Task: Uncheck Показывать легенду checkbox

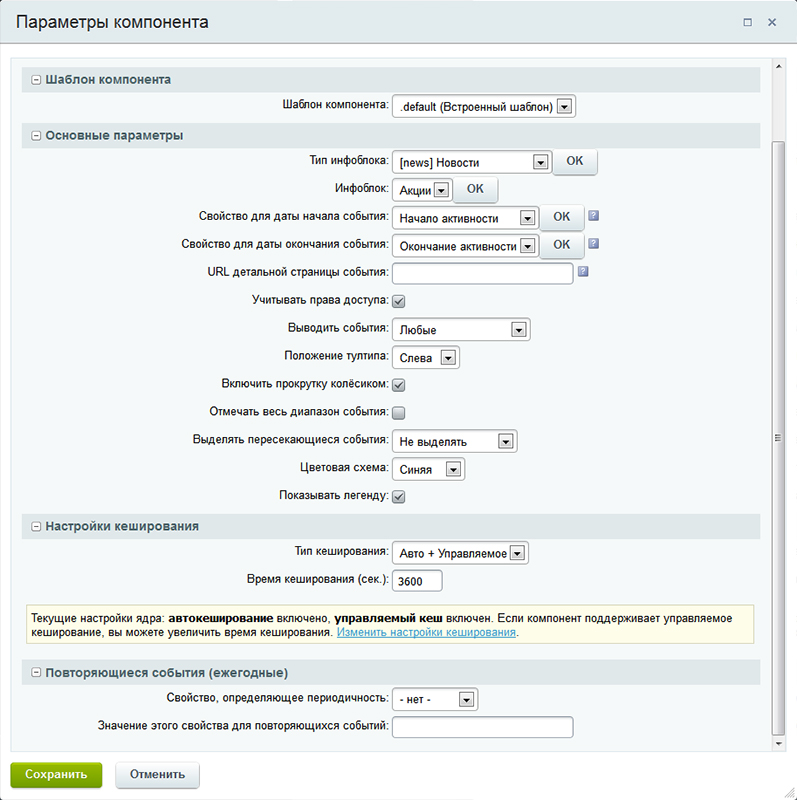Action: 398,496
